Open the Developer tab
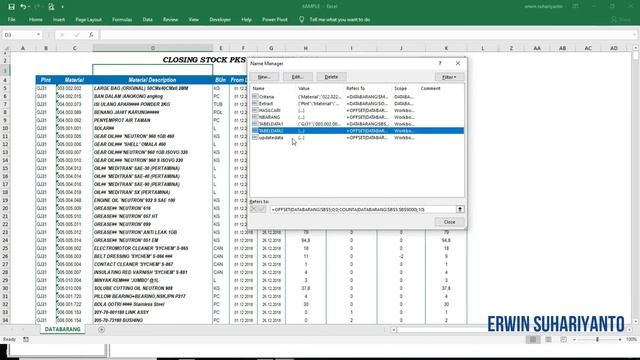Screen dimensions: 640x360 point(220,20)
